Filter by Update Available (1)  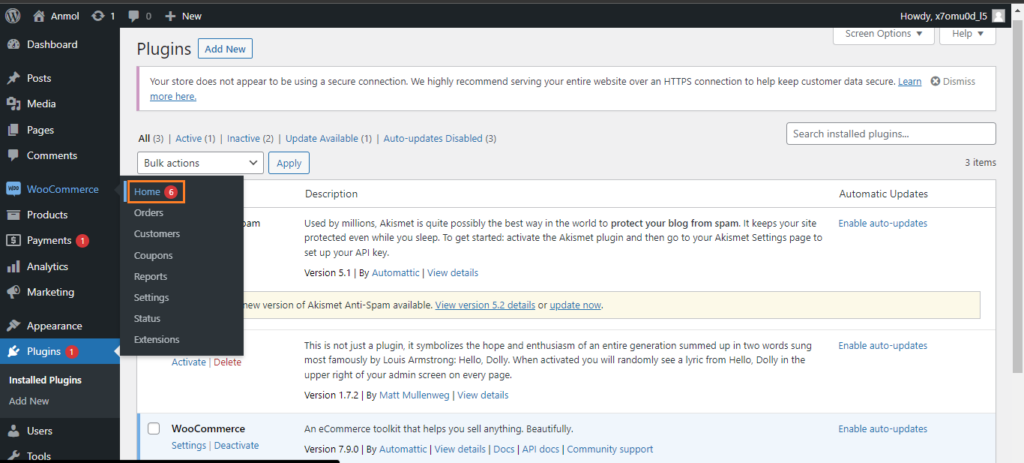pos(328,138)
